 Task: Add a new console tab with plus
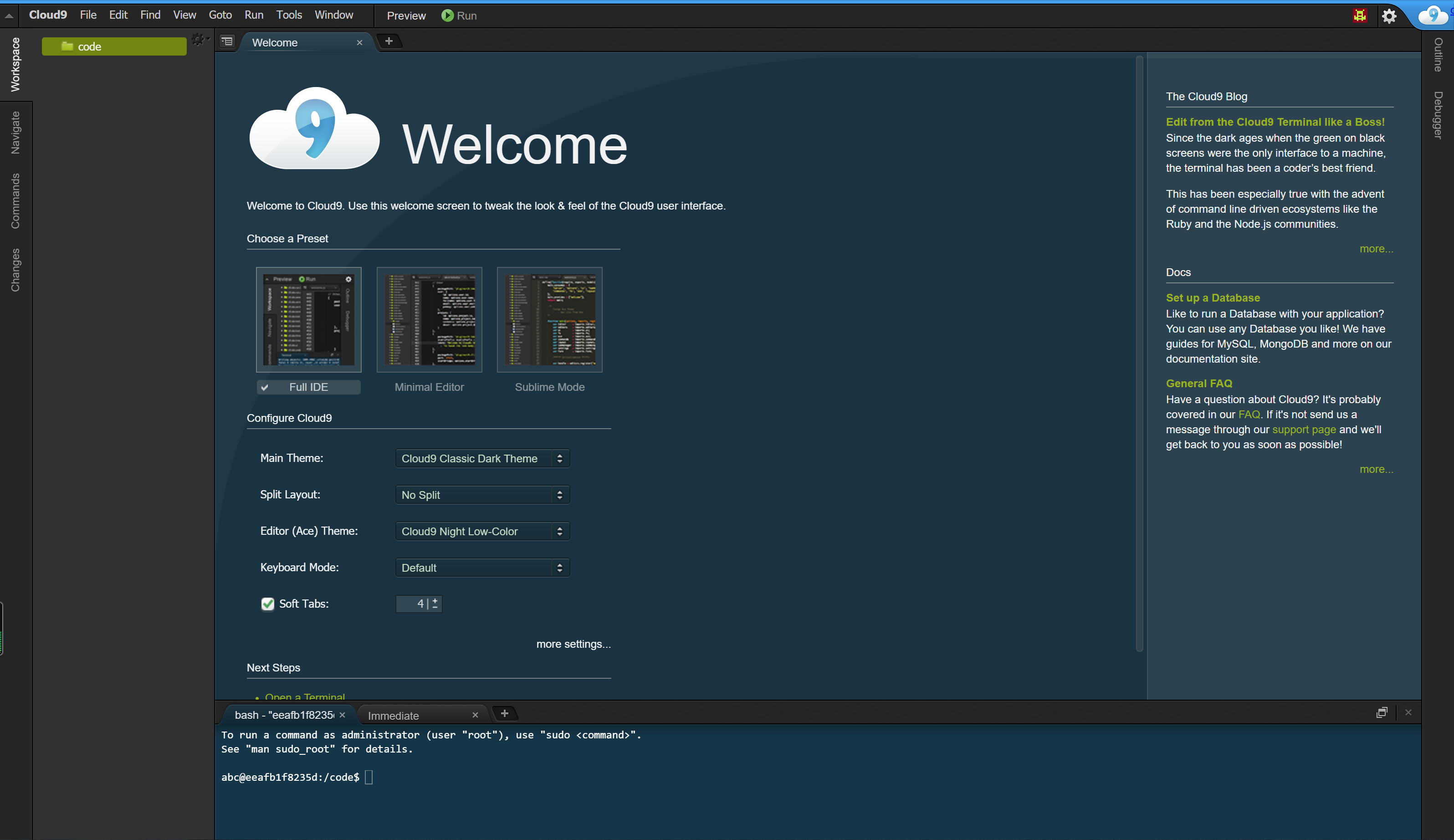point(504,714)
